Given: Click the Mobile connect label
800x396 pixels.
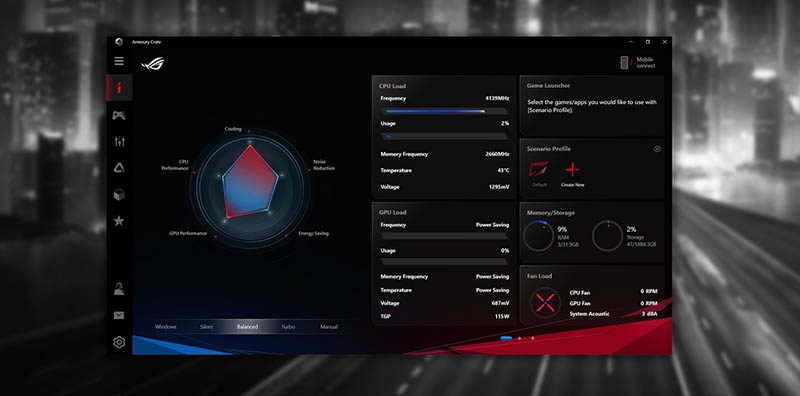Looking at the screenshot, I should (645, 62).
